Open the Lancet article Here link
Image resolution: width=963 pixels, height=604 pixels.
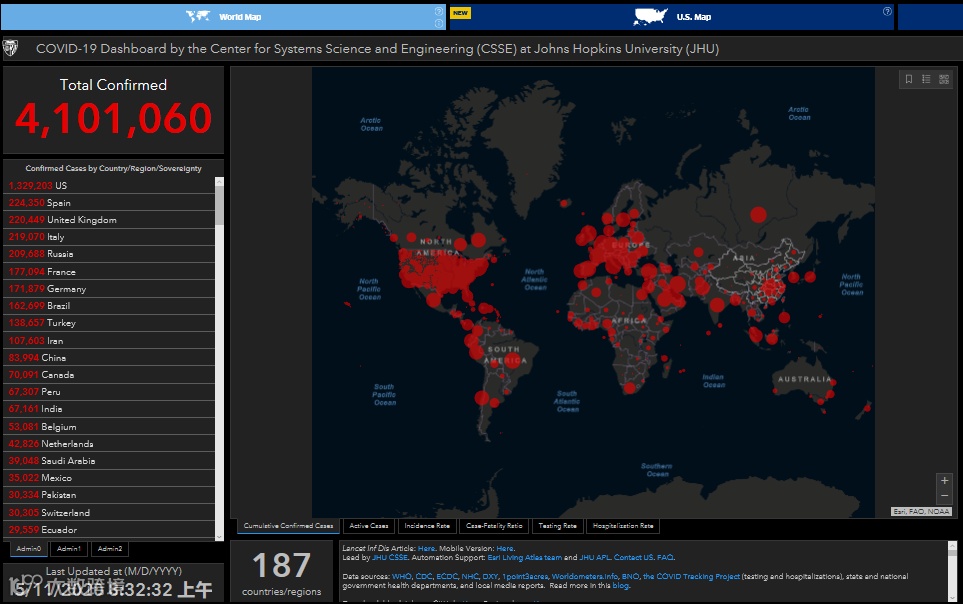[426, 548]
